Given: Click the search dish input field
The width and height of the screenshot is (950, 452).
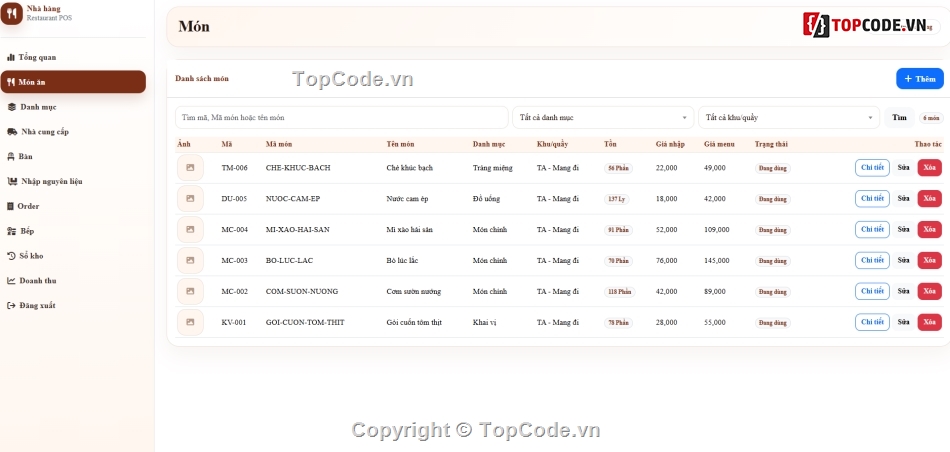Looking at the screenshot, I should click(342, 118).
